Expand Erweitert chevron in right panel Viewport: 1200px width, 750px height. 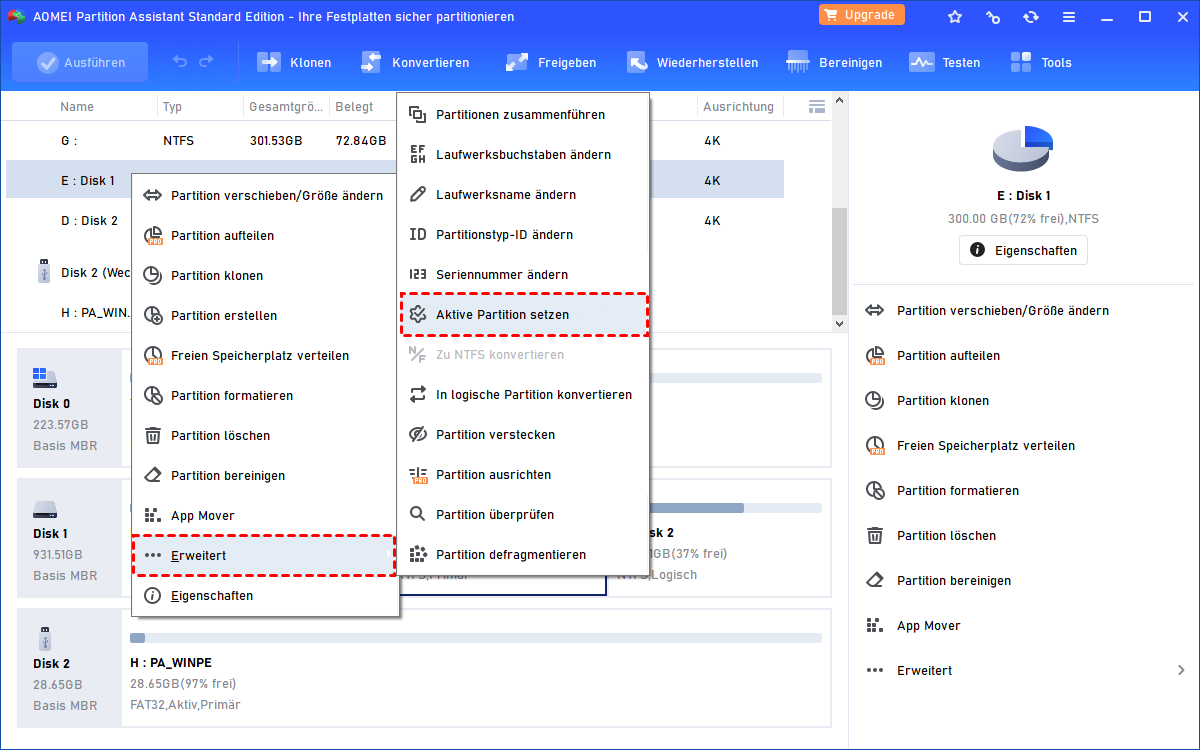[1181, 671]
